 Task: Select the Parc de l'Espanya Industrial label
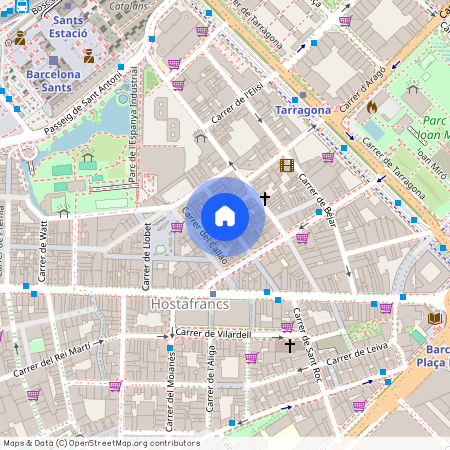tap(133, 125)
